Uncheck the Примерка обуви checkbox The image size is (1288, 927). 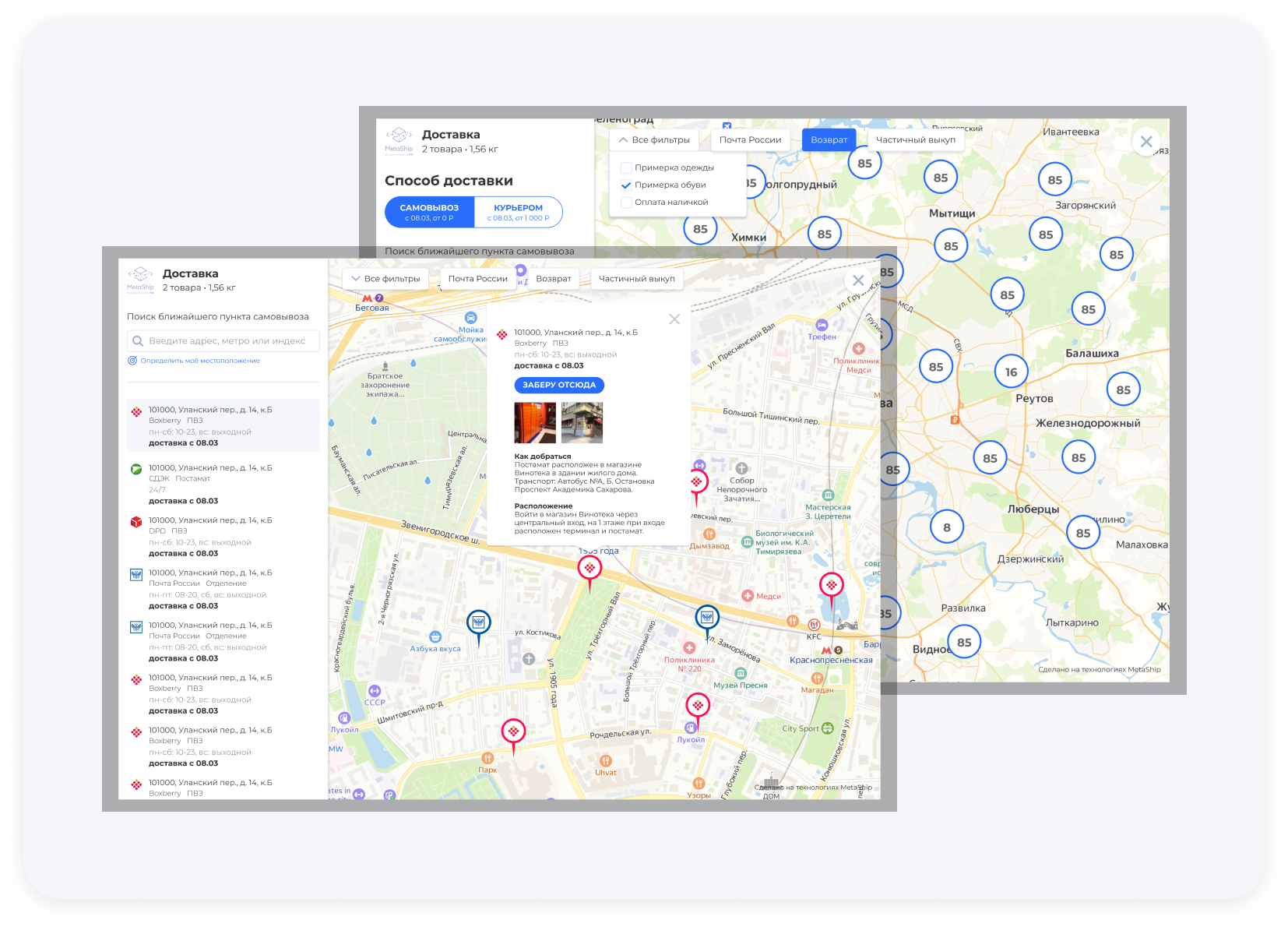(626, 185)
